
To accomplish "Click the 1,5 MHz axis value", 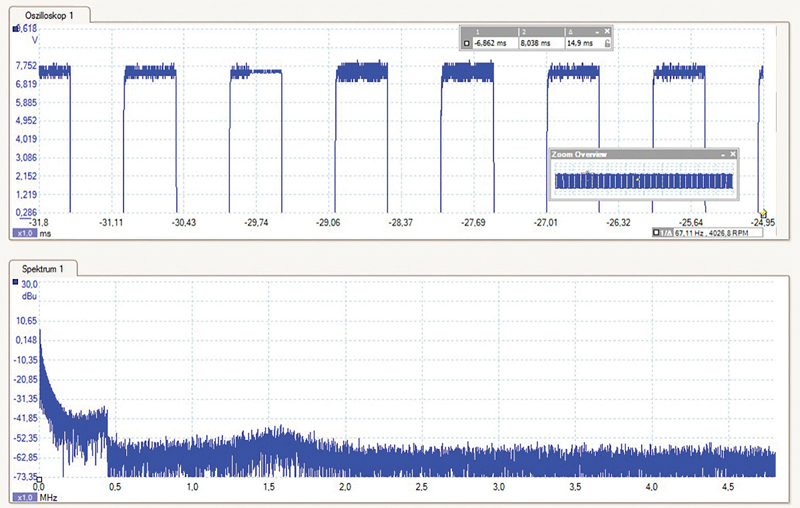I will (269, 487).
